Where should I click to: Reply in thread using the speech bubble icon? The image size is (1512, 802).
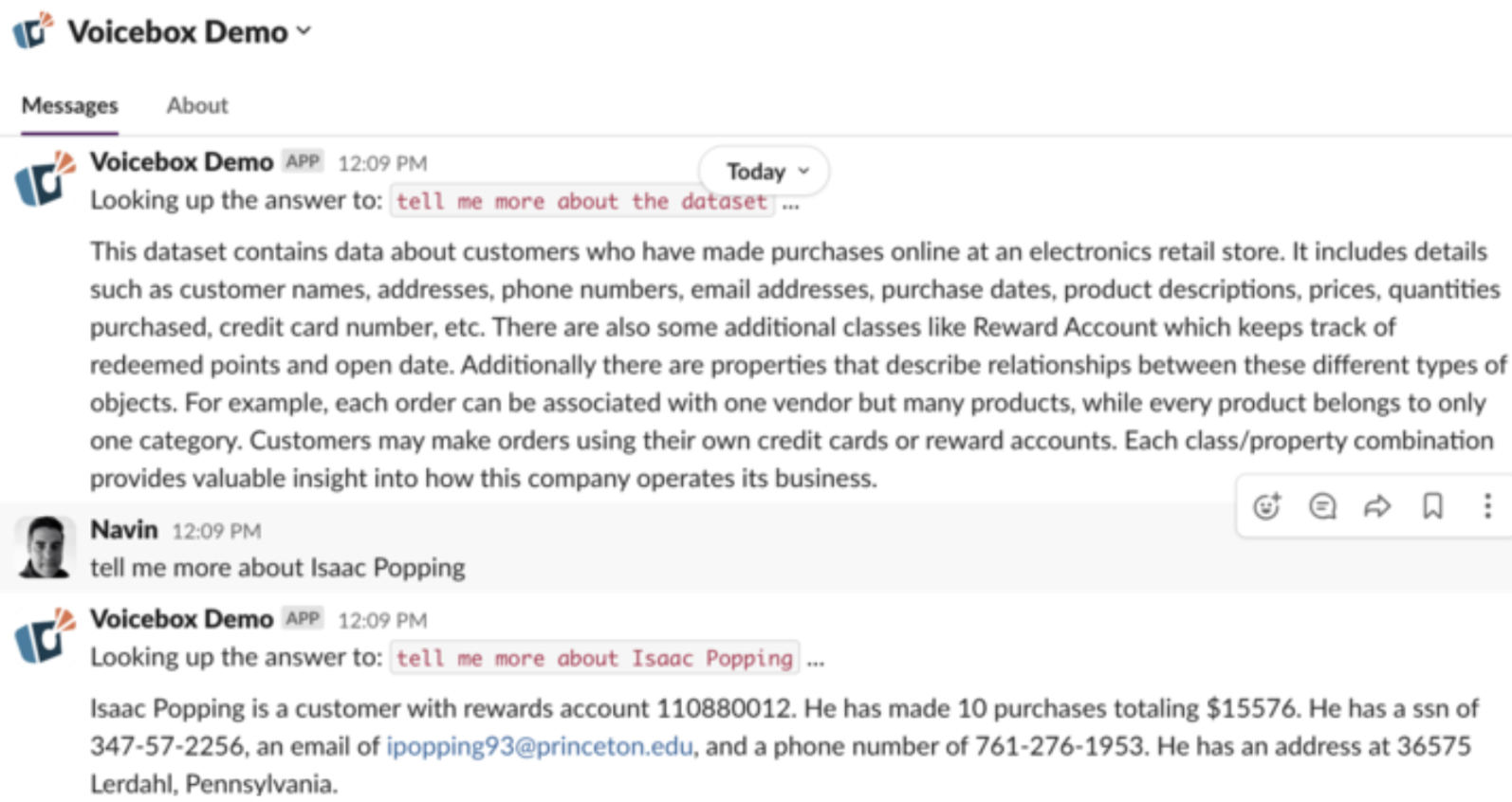pyautogui.click(x=1322, y=506)
